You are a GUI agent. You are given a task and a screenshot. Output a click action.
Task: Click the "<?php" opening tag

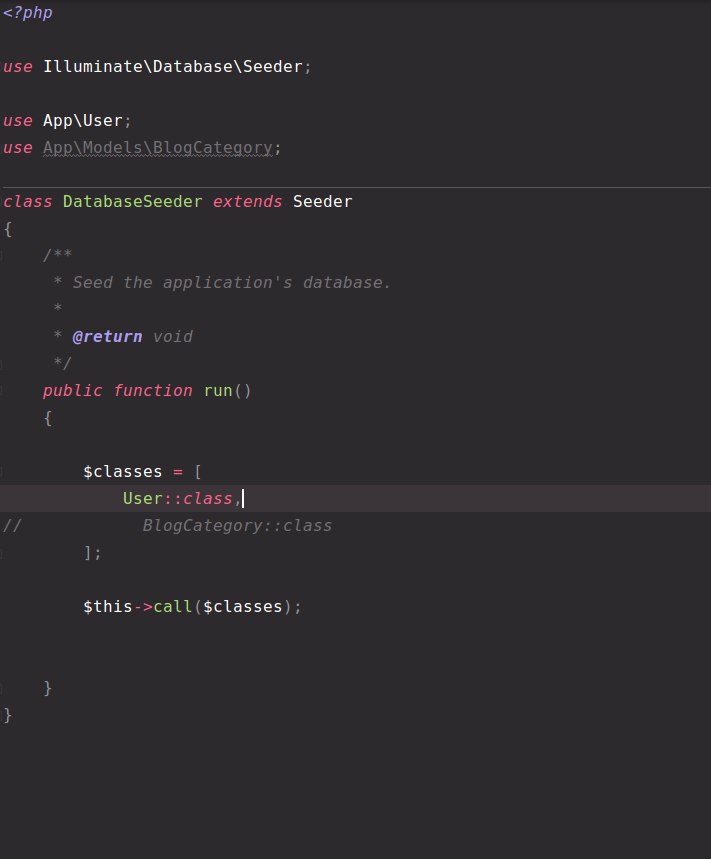click(x=28, y=13)
